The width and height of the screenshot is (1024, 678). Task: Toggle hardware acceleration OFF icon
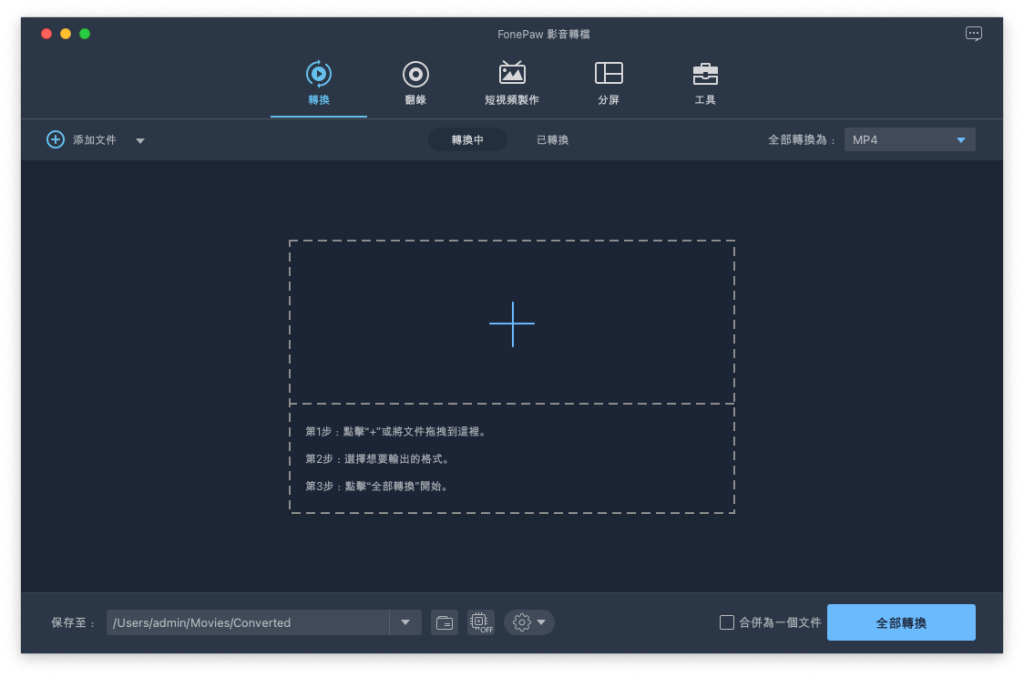pos(481,622)
